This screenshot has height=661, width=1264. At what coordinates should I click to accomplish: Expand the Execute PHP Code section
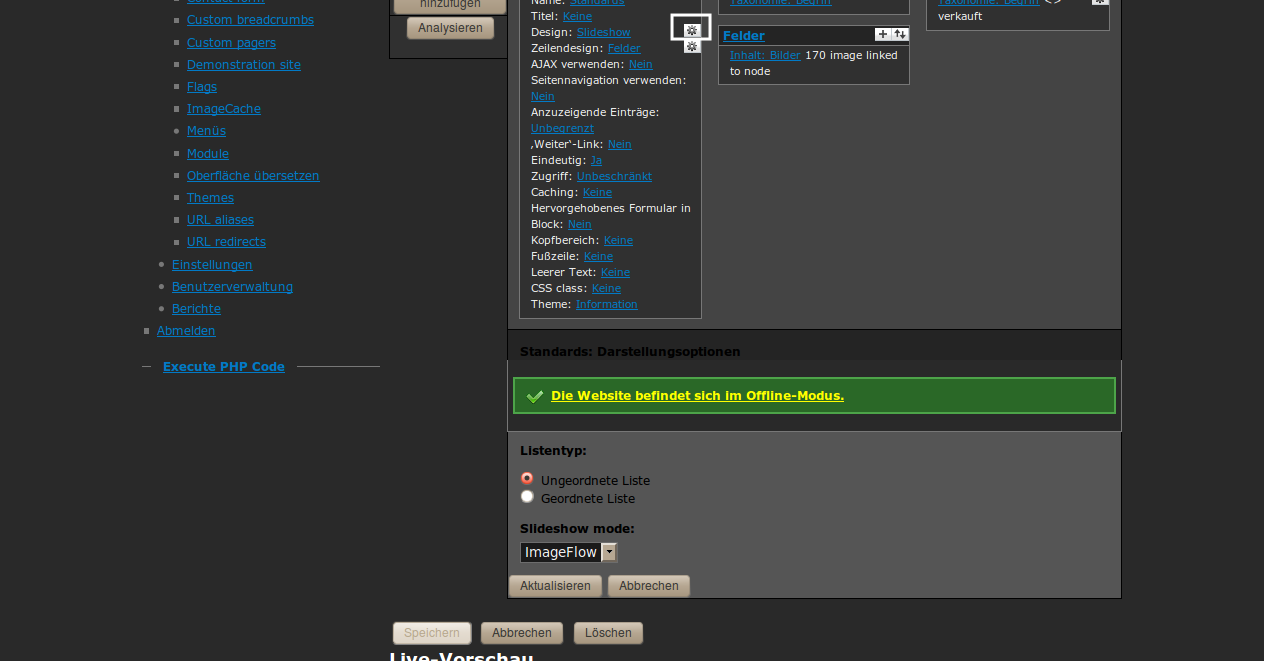[x=223, y=367]
